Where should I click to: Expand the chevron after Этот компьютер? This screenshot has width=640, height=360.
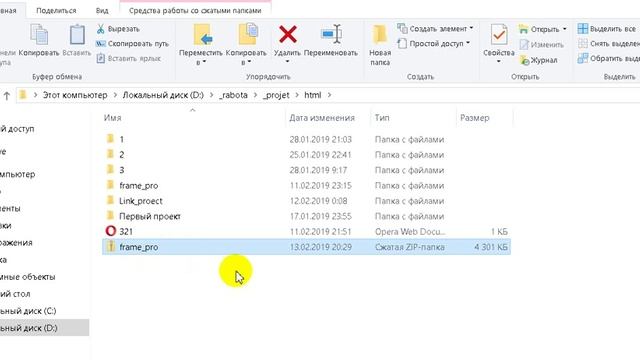[x=115, y=95]
